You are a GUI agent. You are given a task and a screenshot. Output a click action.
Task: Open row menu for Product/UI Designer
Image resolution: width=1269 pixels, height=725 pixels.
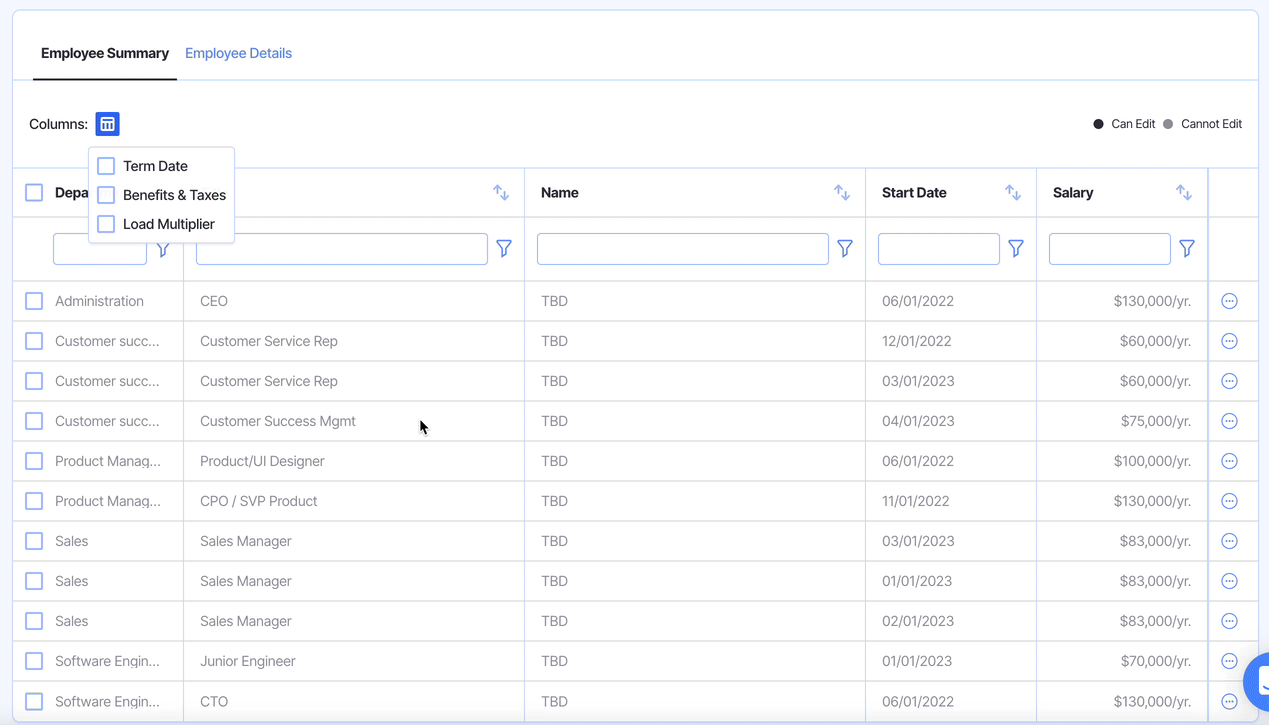(x=1230, y=461)
